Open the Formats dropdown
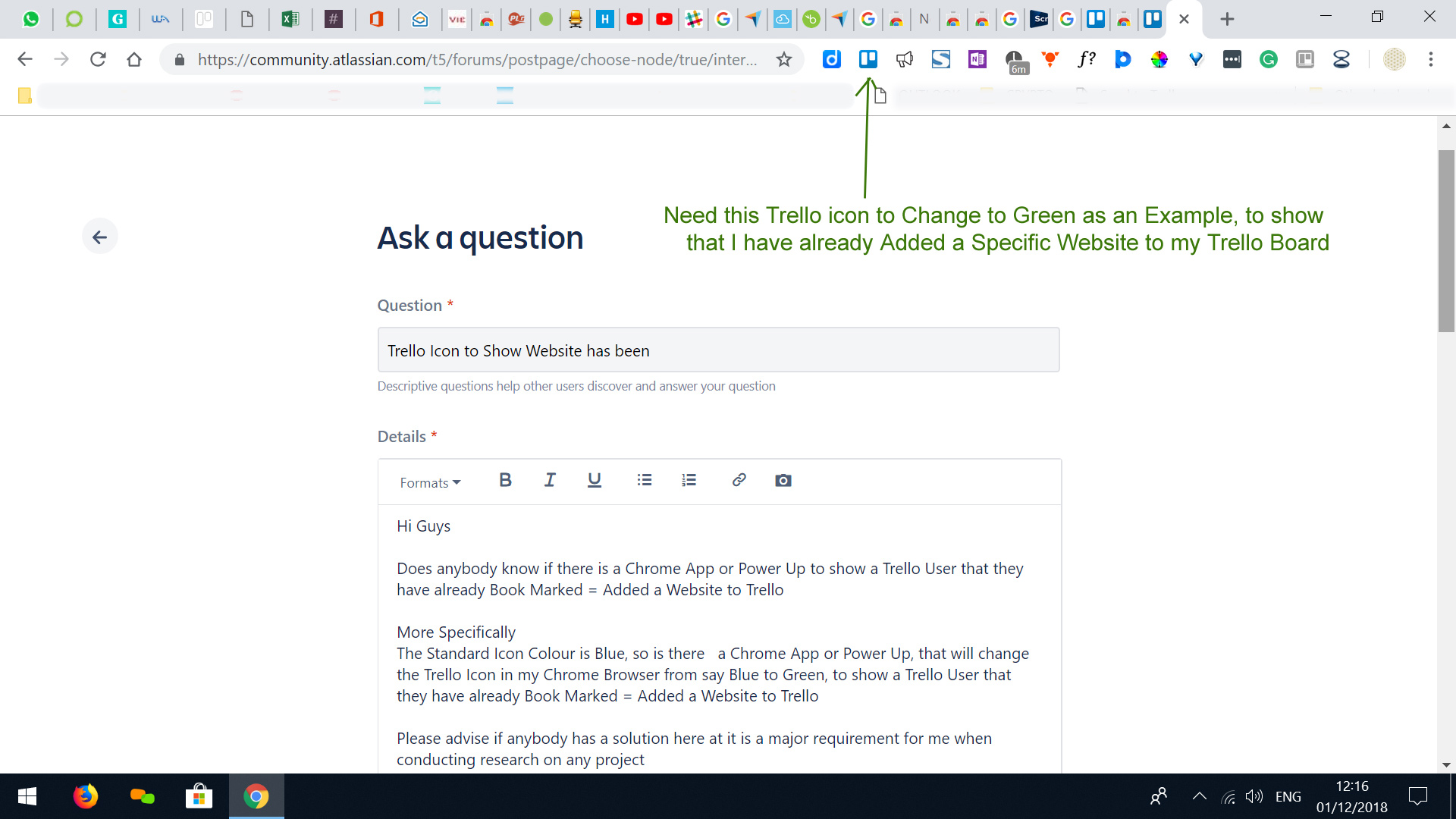This screenshot has width=1456, height=819. point(430,483)
